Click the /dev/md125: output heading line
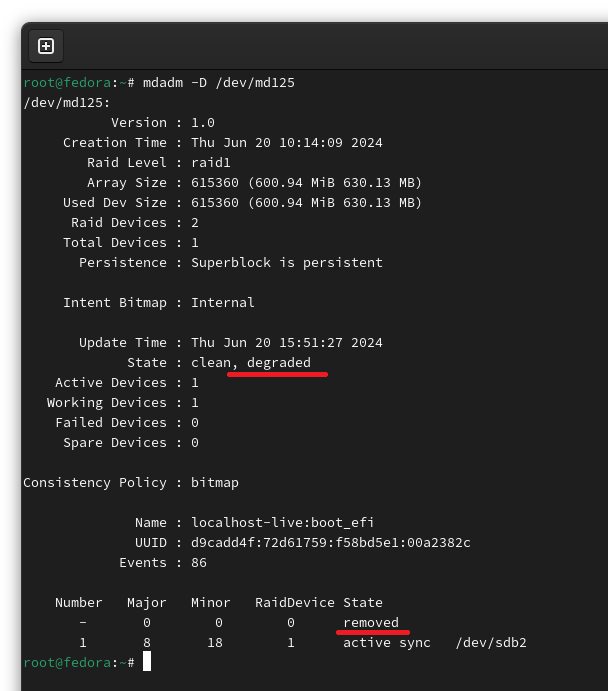 pyautogui.click(x=67, y=103)
